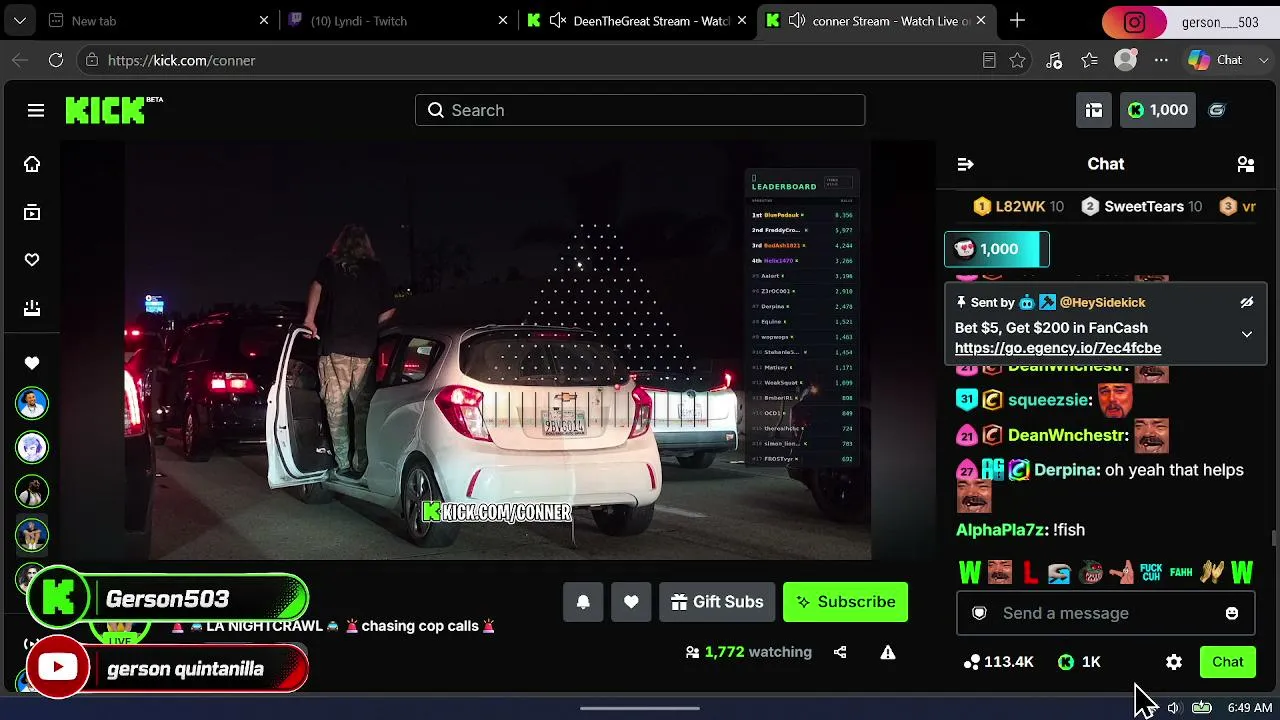Open the 1K Kicks button below chat
1280x720 pixels.
click(1079, 662)
